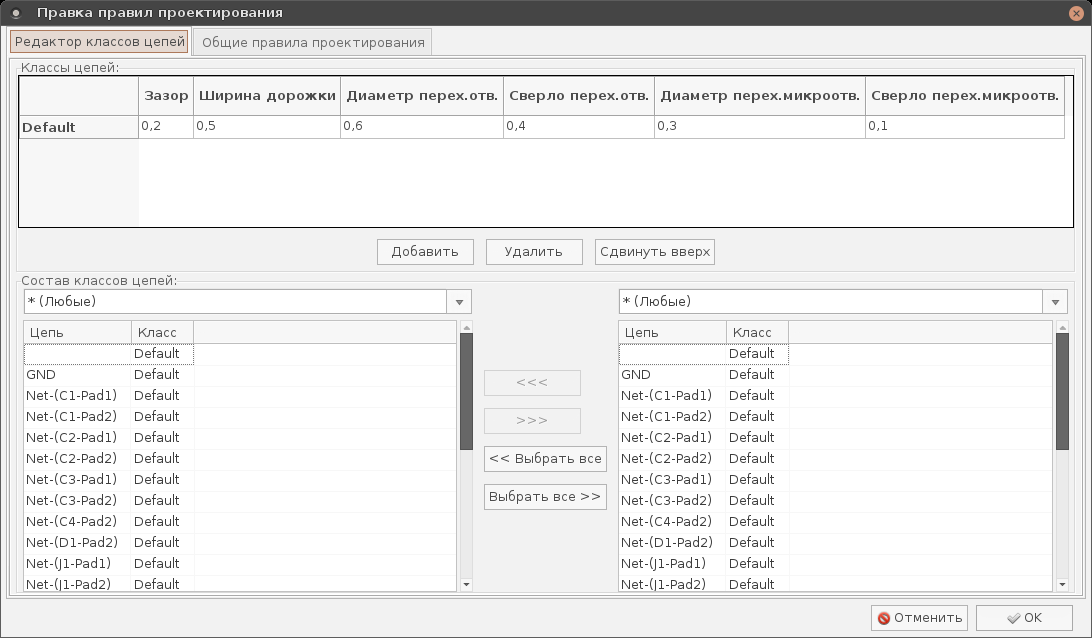
Task: Switch to Общие правила проектирования tab
Action: 313,42
